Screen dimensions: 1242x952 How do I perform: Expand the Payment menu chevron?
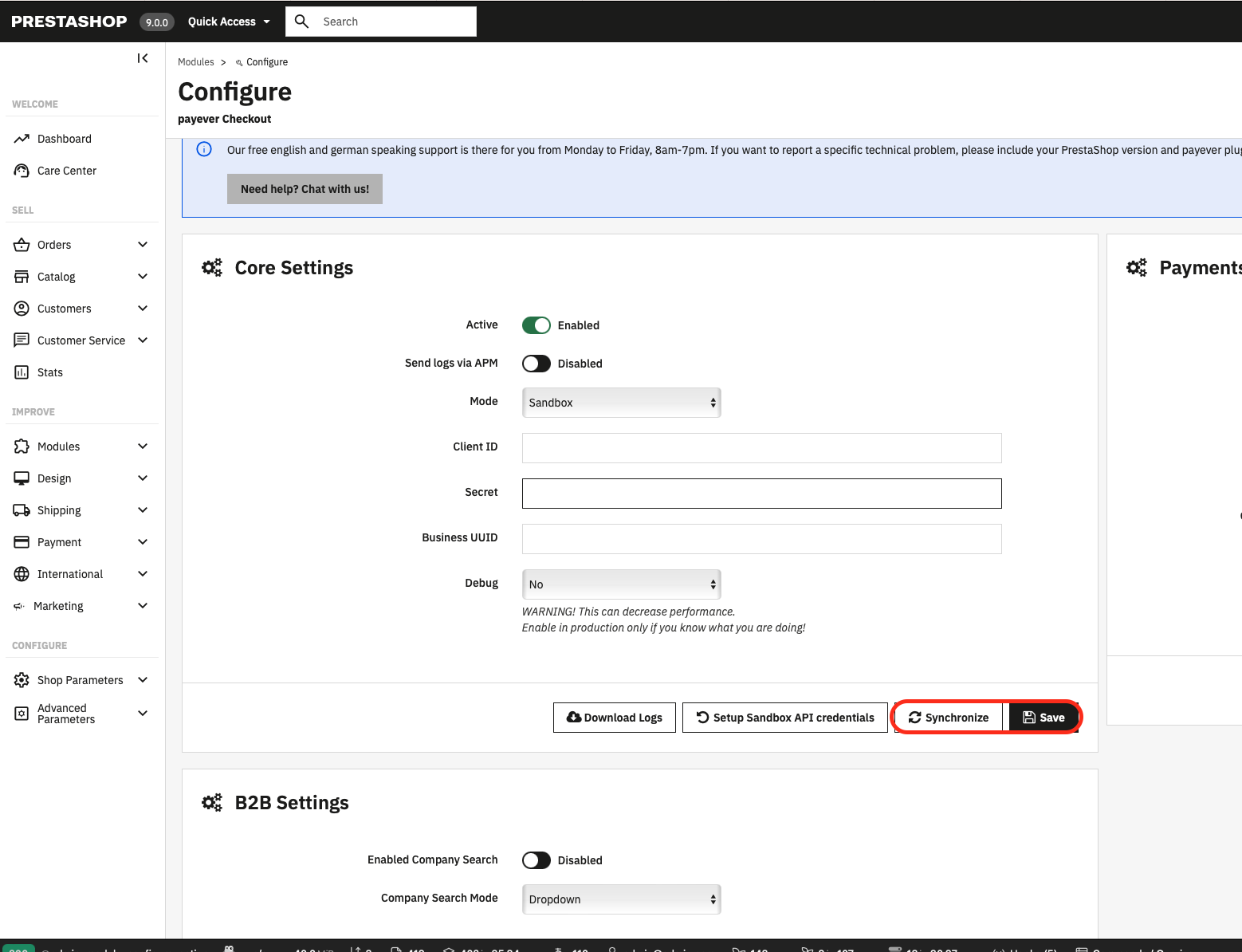(143, 542)
